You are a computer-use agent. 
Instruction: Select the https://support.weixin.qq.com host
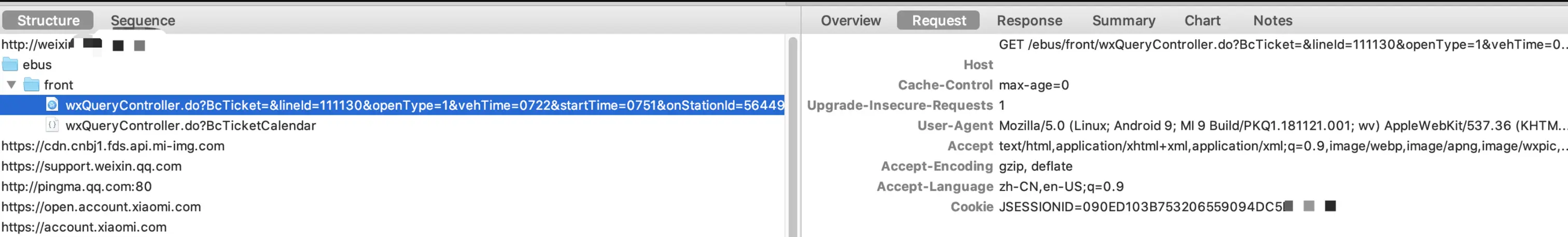(x=91, y=166)
